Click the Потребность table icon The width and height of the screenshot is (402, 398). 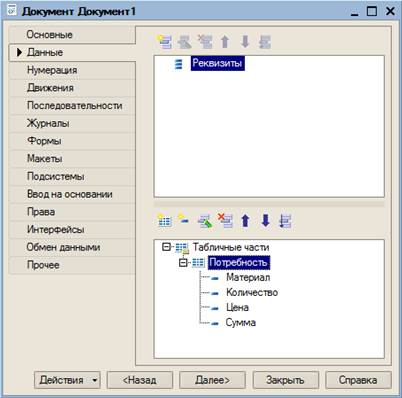click(198, 263)
